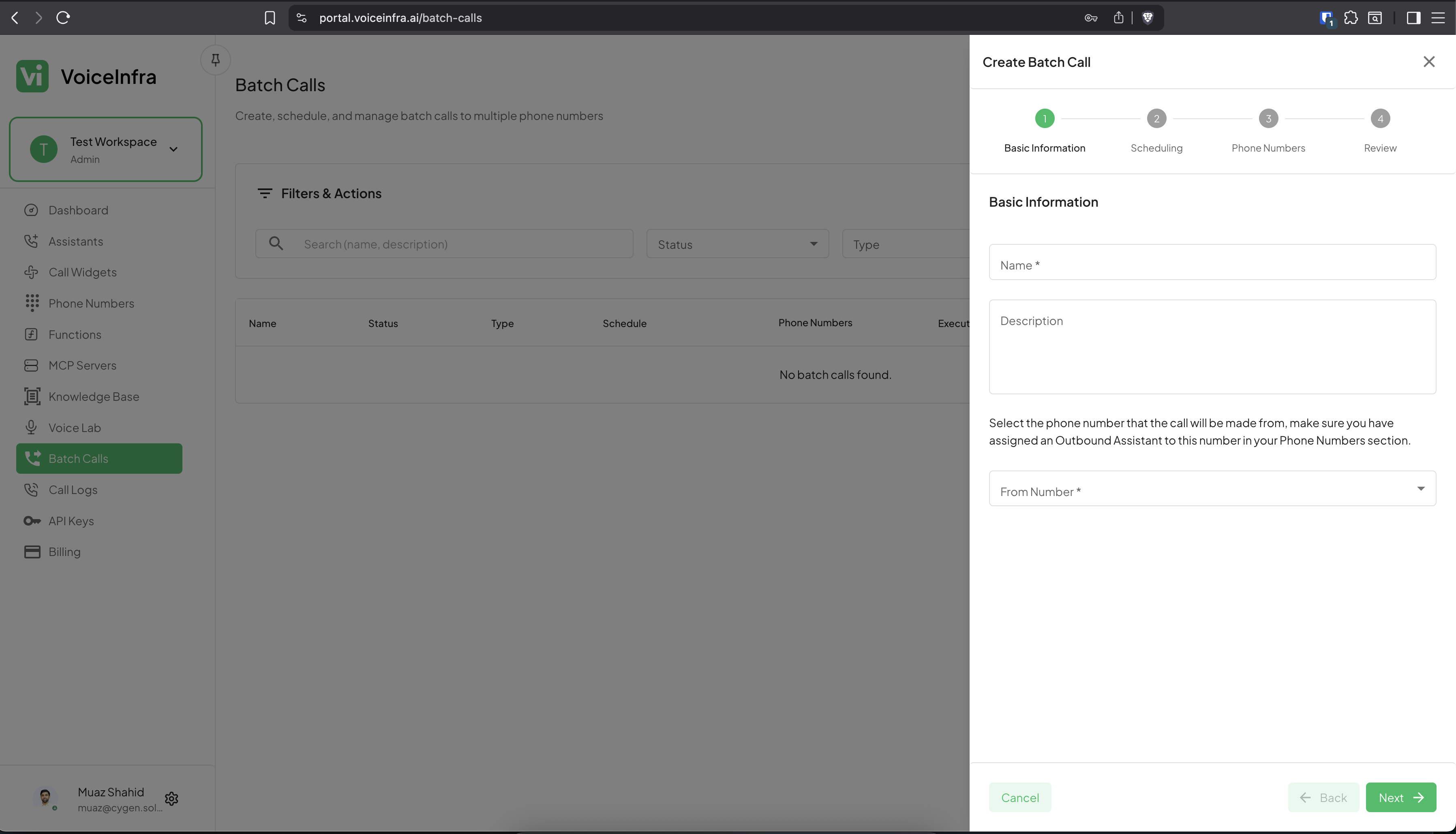Click the Cancel button
1456x834 pixels.
tap(1019, 798)
